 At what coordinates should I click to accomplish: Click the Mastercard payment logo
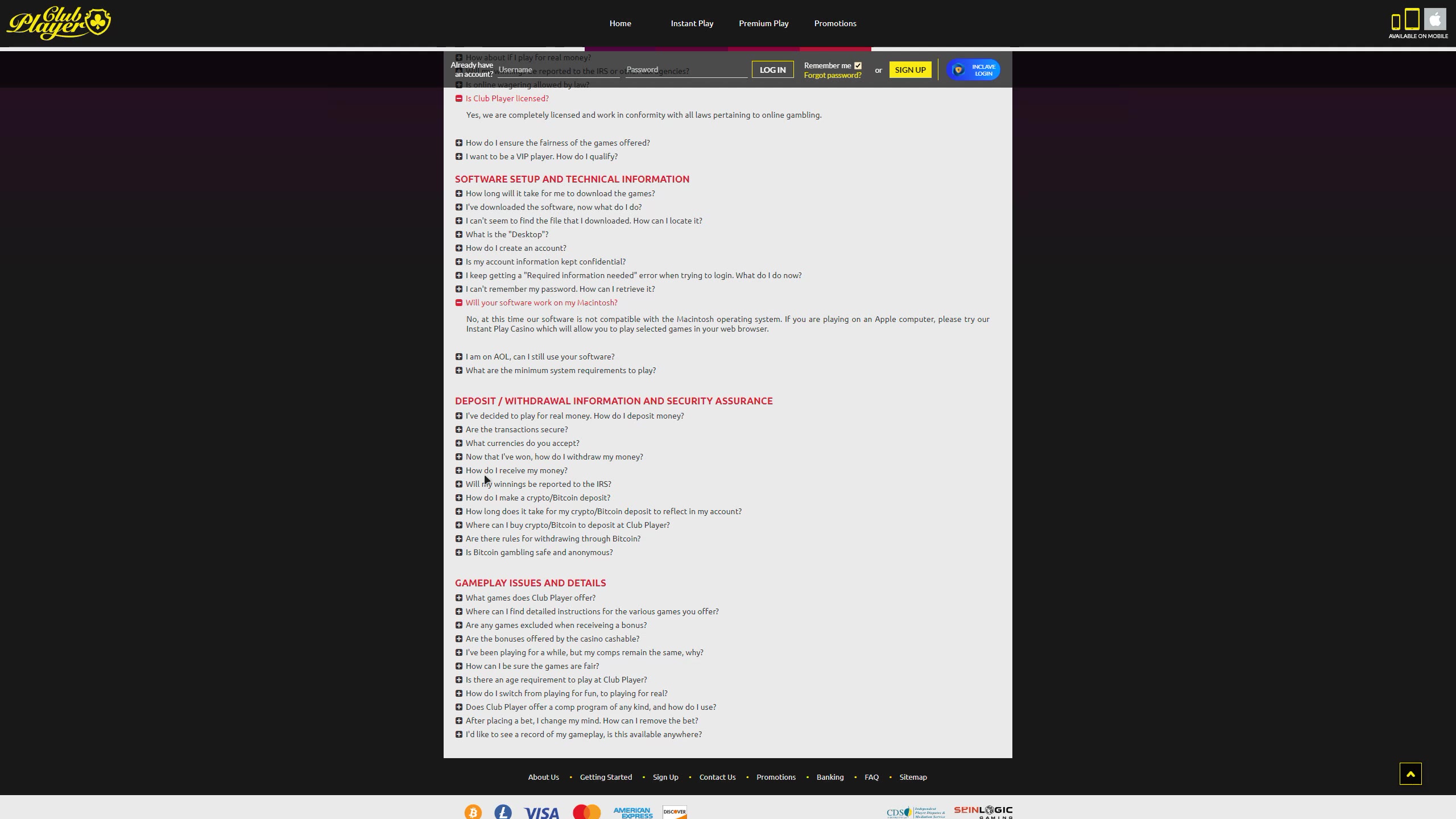click(x=586, y=812)
